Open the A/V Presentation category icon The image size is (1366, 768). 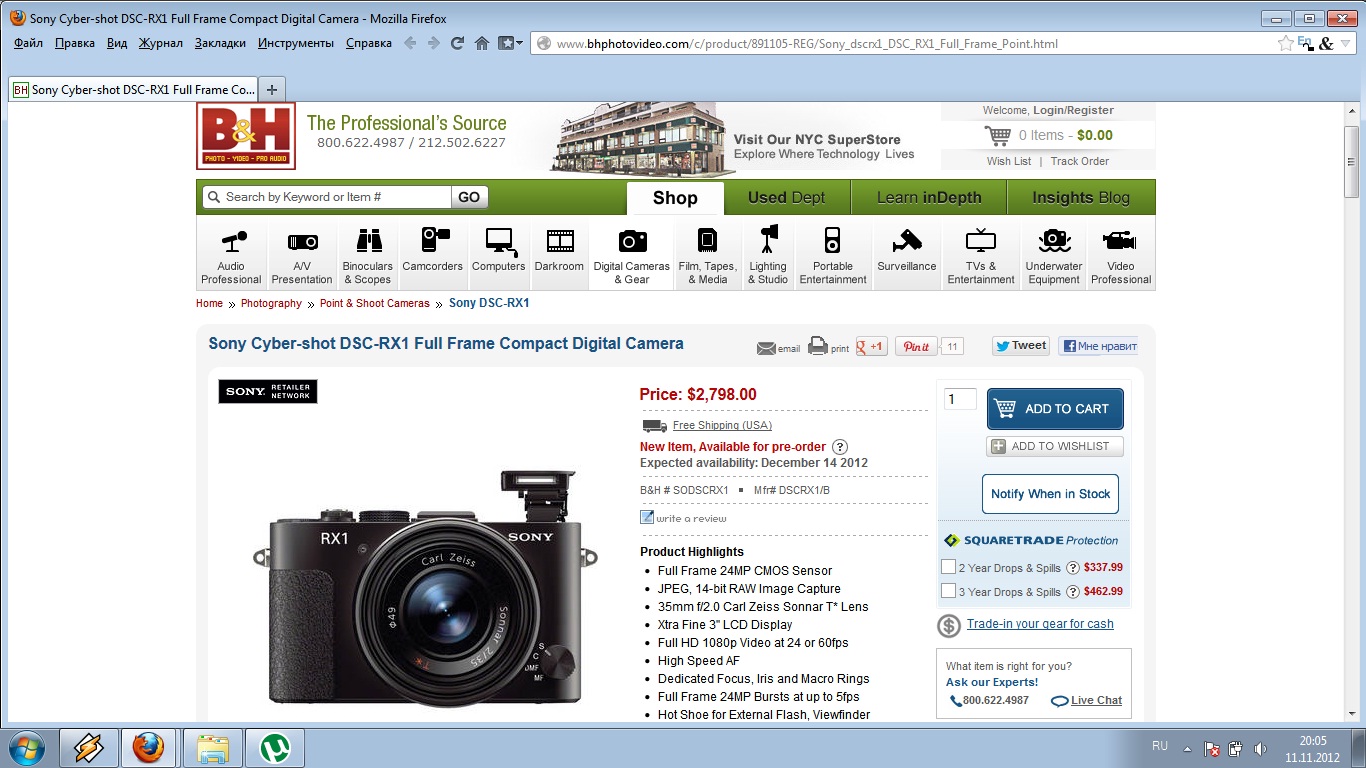pos(302,256)
